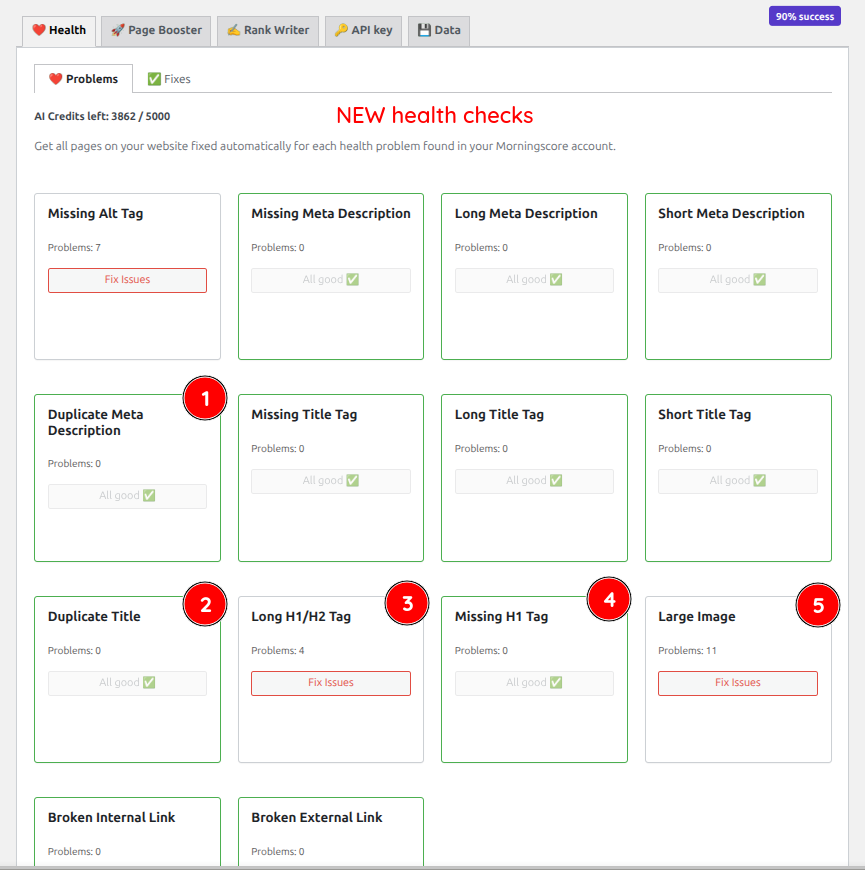This screenshot has height=870, width=865.
Task: Click All good under Missing Title Tag
Action: coord(331,481)
